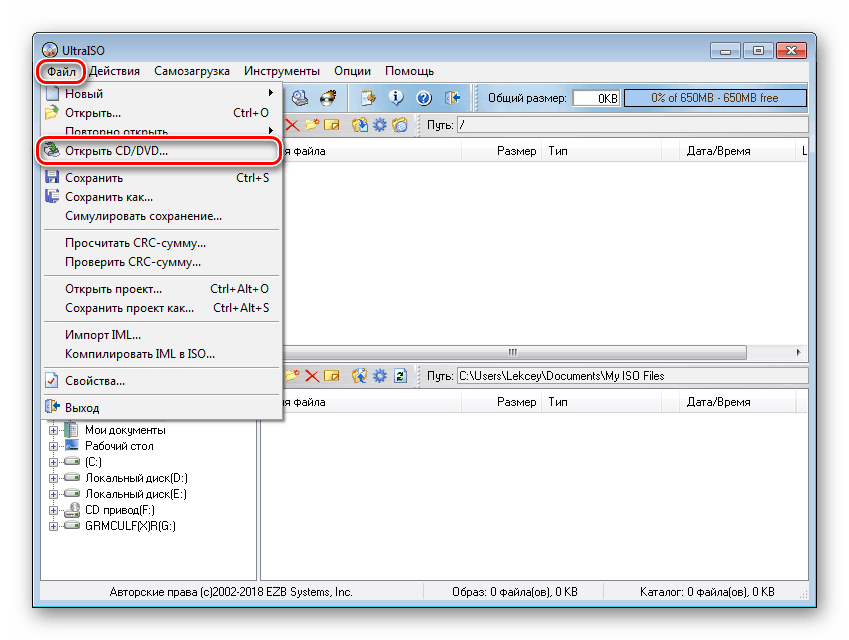
Task: Open the help question mark icon
Action: (424, 98)
